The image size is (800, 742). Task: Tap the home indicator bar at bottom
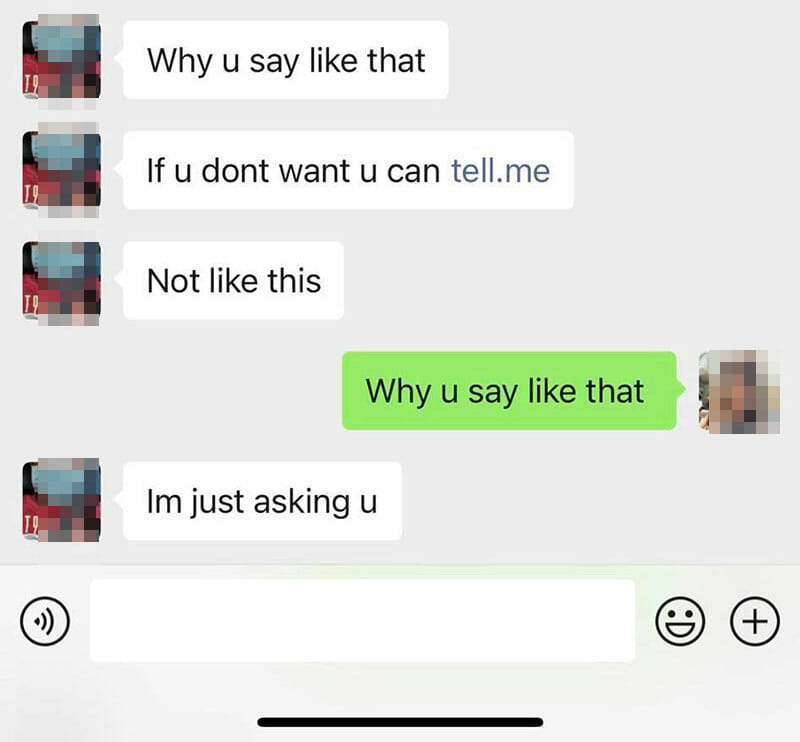(x=400, y=722)
